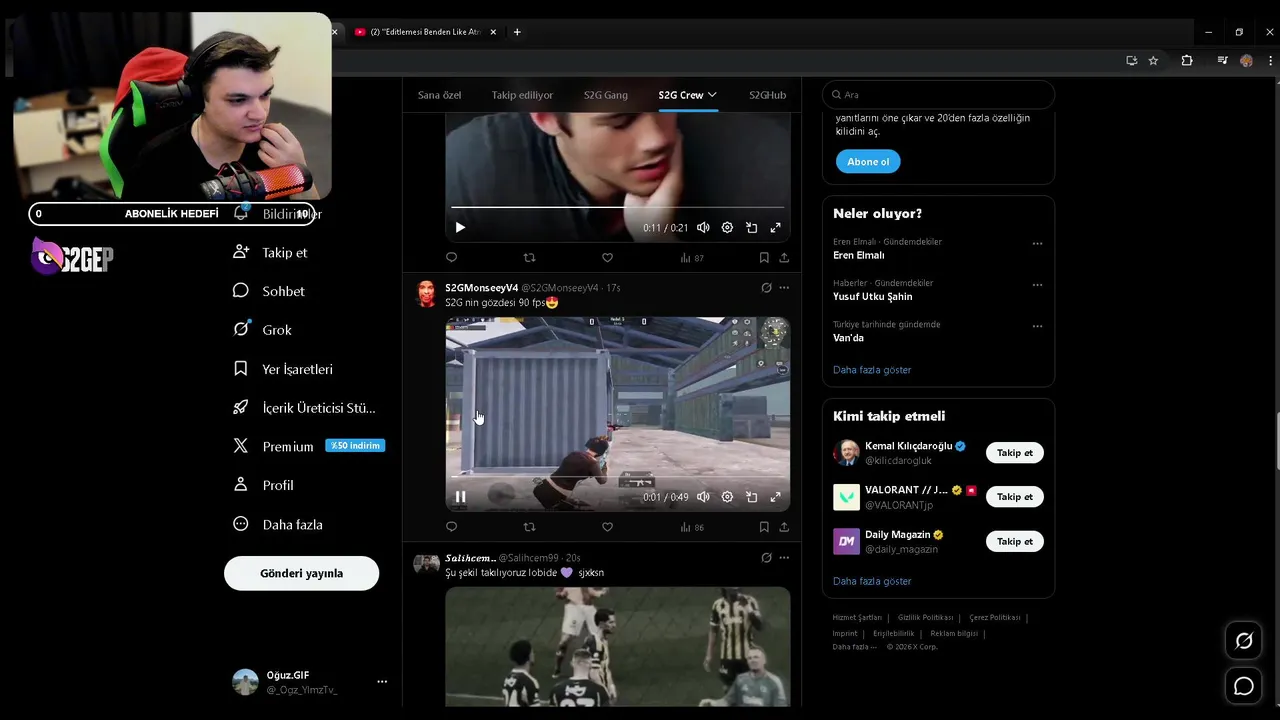This screenshot has width=1280, height=720.
Task: Switch to Sana özel tab
Action: coord(439,95)
